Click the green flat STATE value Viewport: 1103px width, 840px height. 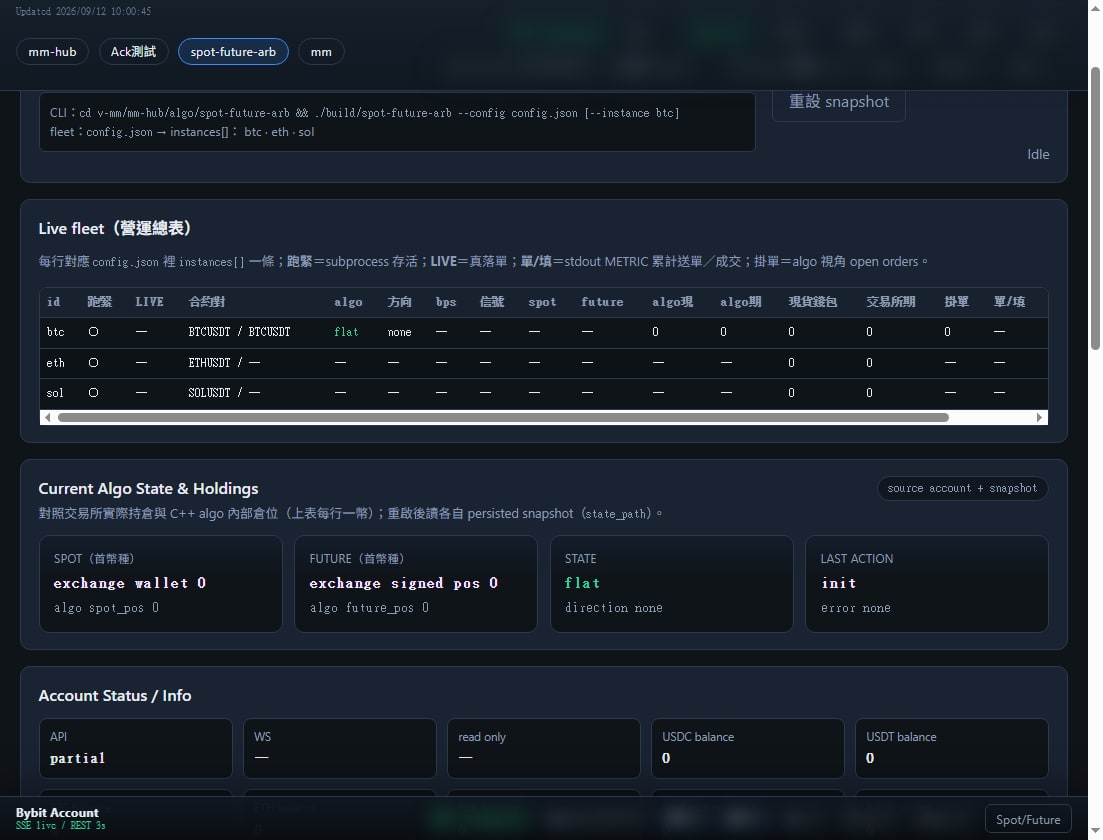click(x=582, y=583)
